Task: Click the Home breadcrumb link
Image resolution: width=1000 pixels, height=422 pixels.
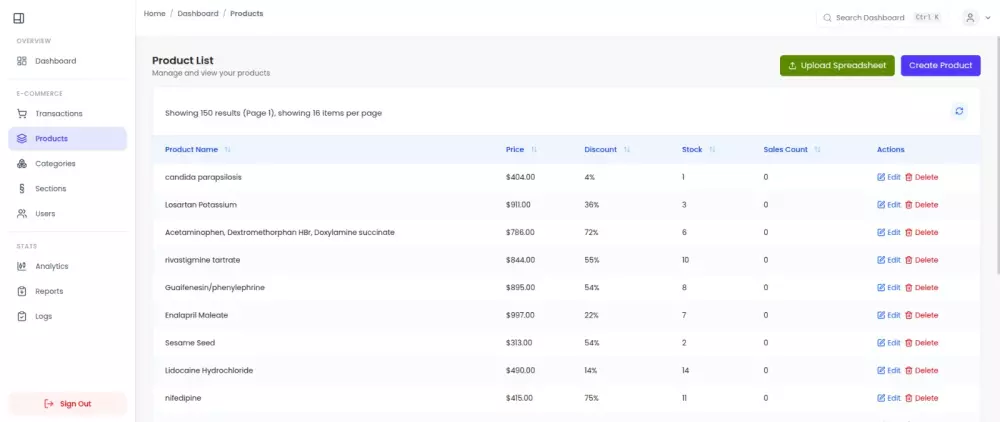Action: point(155,14)
